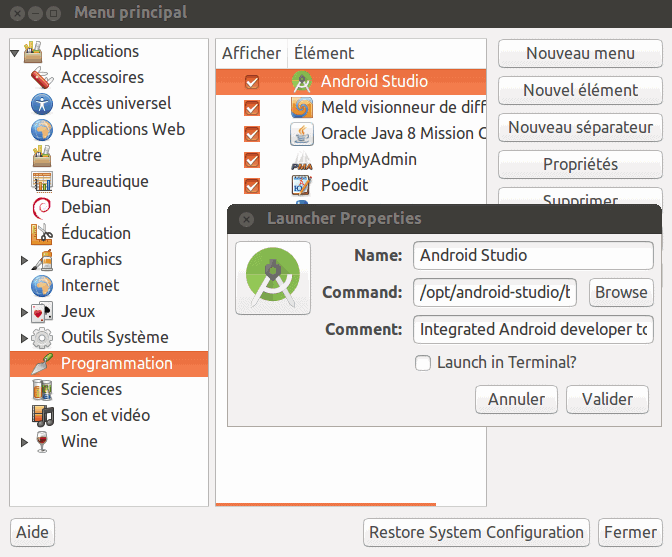Click the Programmation trowel icon
The width and height of the screenshot is (672, 557).
[x=42, y=364]
